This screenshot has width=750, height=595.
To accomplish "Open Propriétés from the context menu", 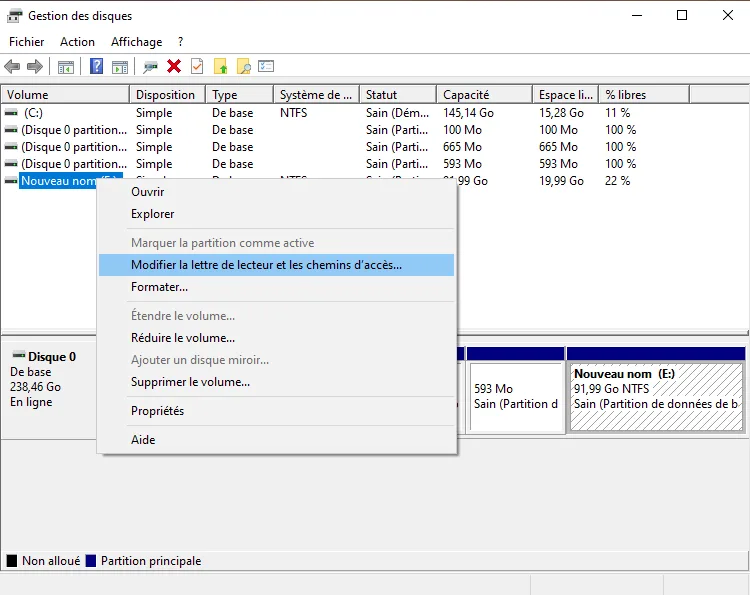I will tap(276, 411).
